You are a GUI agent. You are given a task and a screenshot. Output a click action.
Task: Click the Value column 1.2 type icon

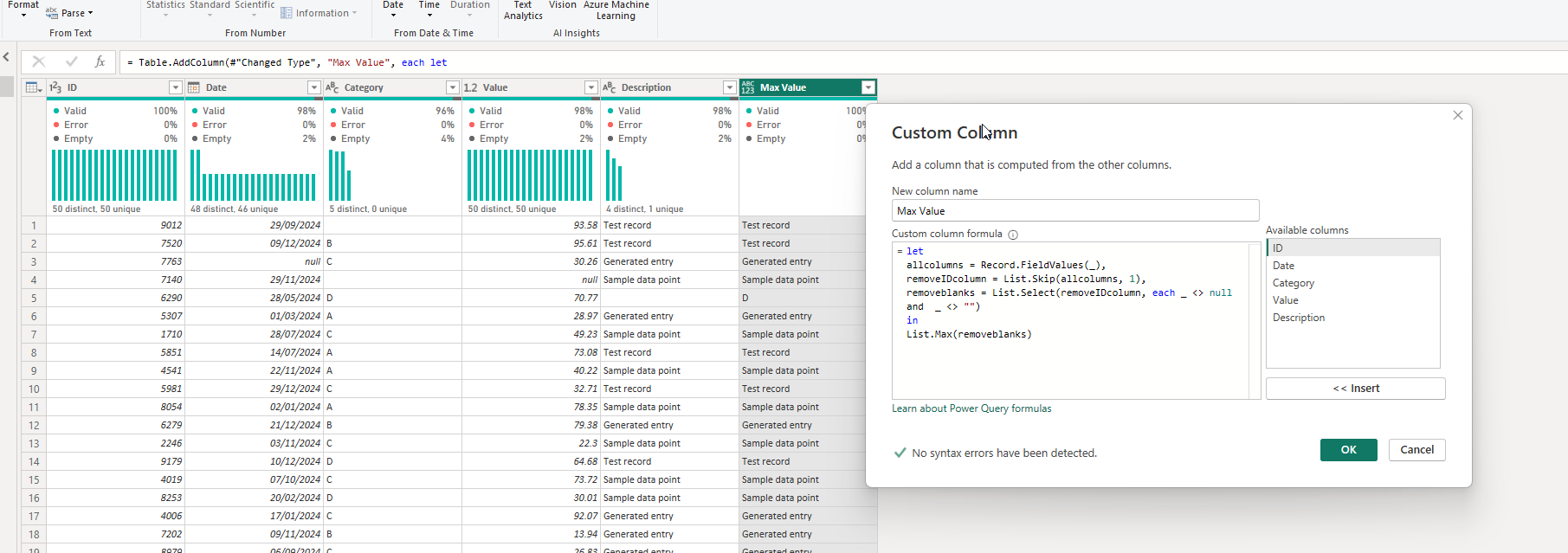pos(470,87)
